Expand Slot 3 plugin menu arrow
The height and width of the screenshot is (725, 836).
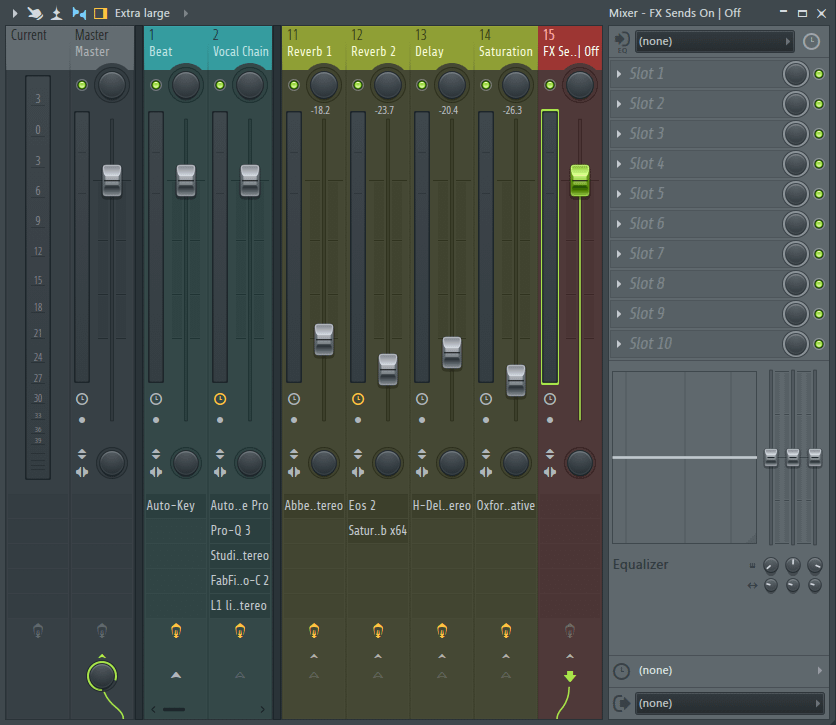click(619, 134)
